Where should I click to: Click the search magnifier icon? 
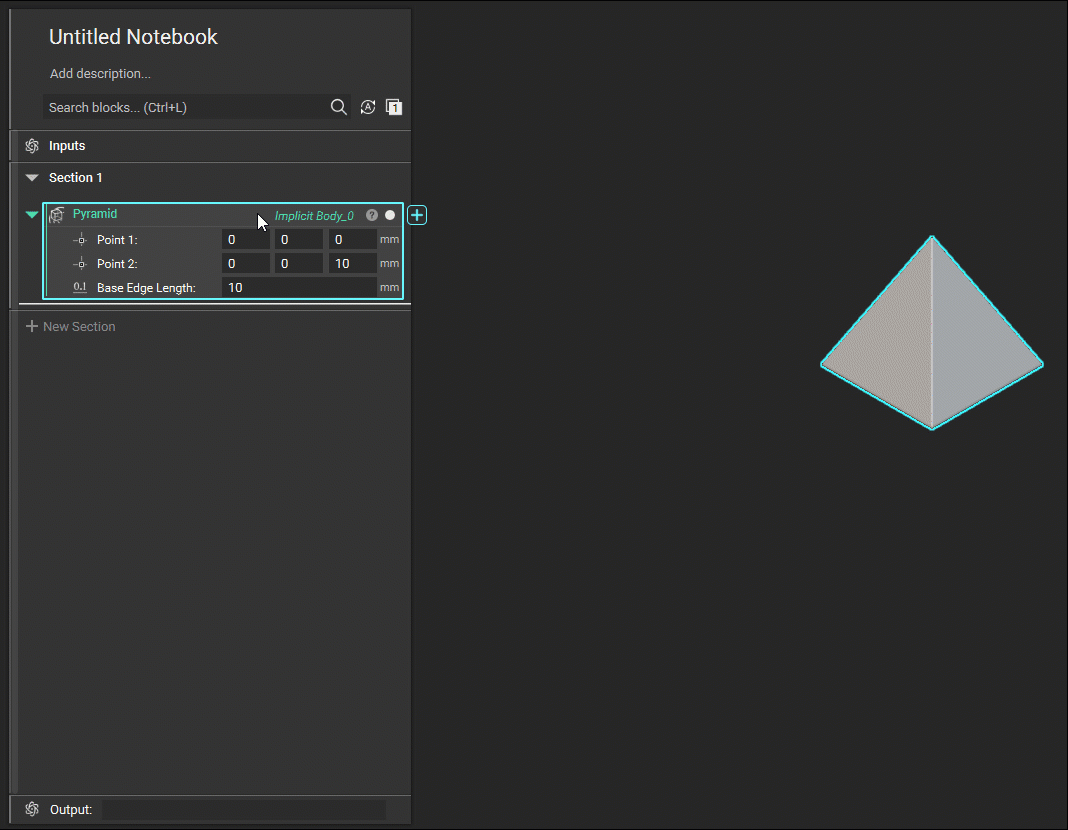pyautogui.click(x=339, y=107)
